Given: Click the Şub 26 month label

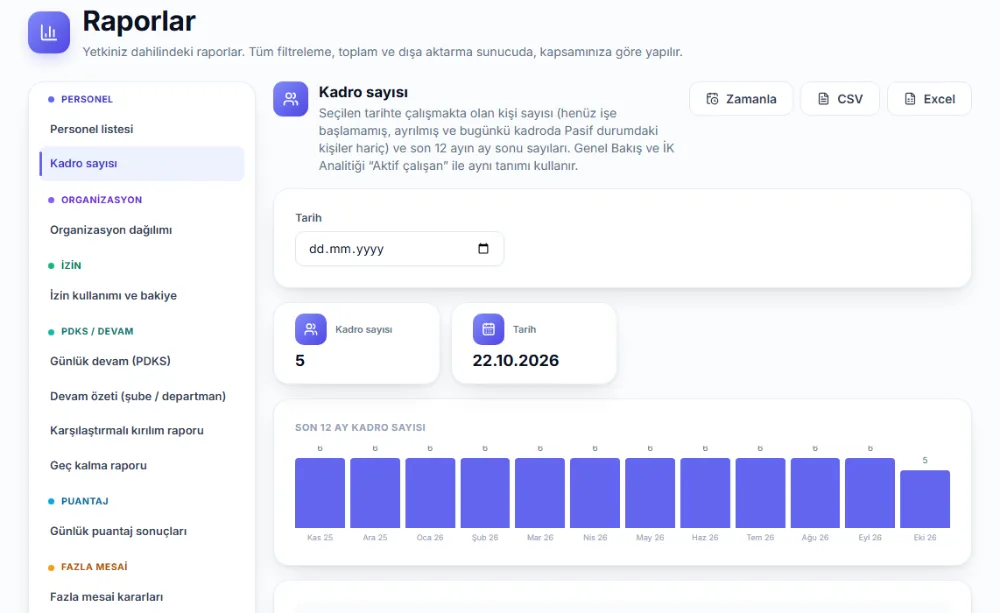Looking at the screenshot, I should coord(485,538).
